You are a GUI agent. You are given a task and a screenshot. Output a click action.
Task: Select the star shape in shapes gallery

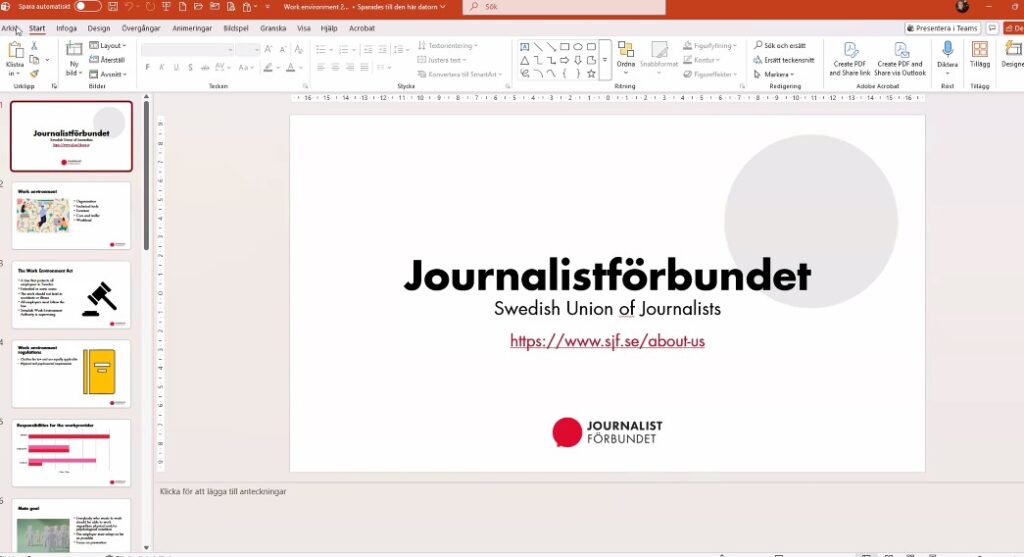click(591, 73)
